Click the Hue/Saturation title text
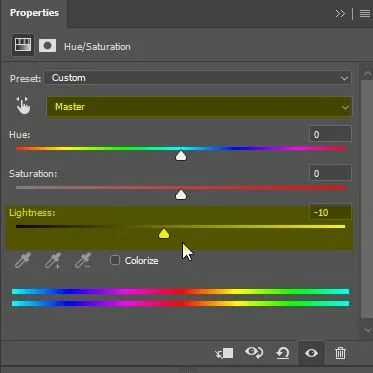This screenshot has width=373, height=373. 97,46
